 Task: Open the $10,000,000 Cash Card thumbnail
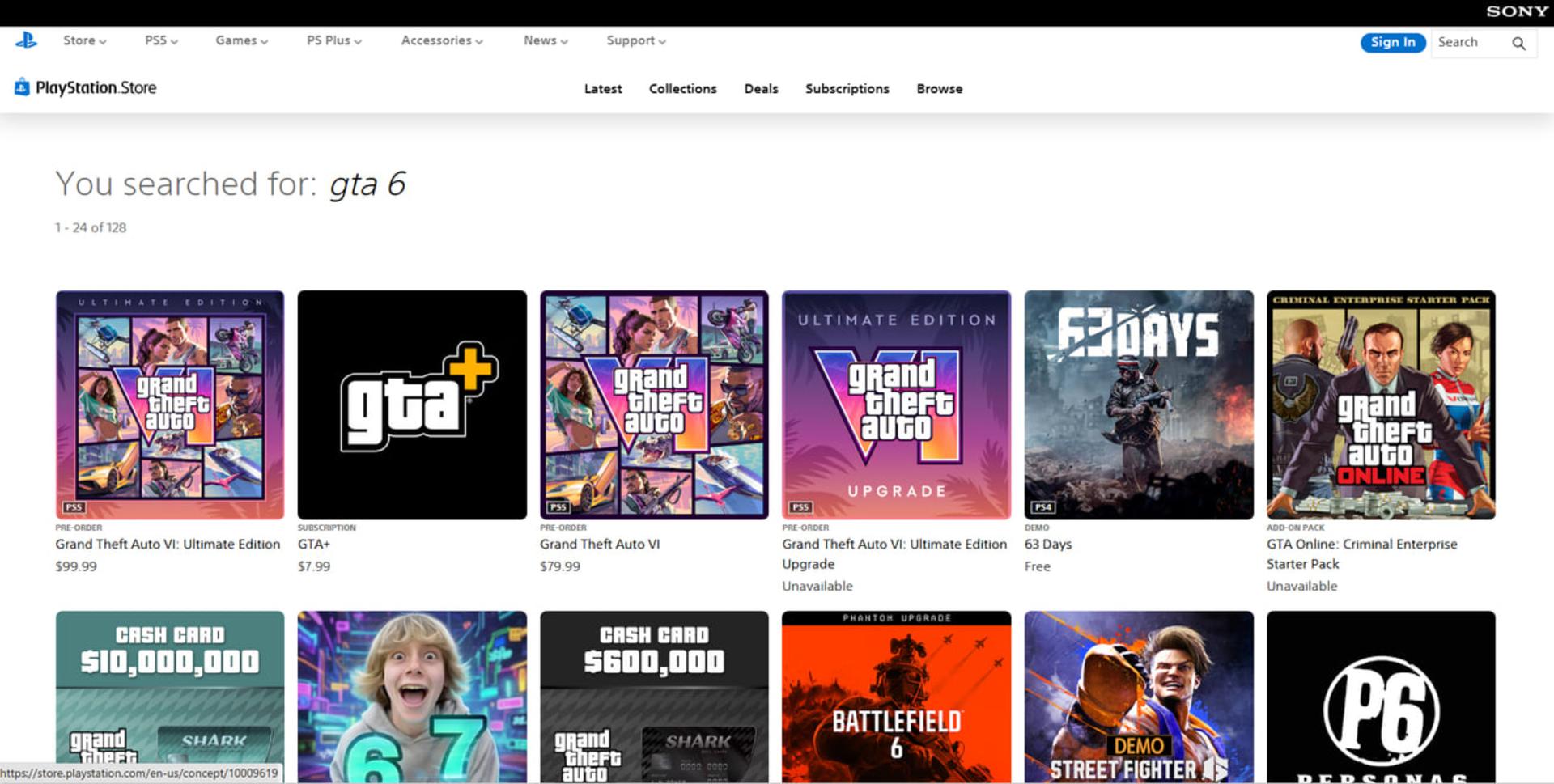[170, 697]
